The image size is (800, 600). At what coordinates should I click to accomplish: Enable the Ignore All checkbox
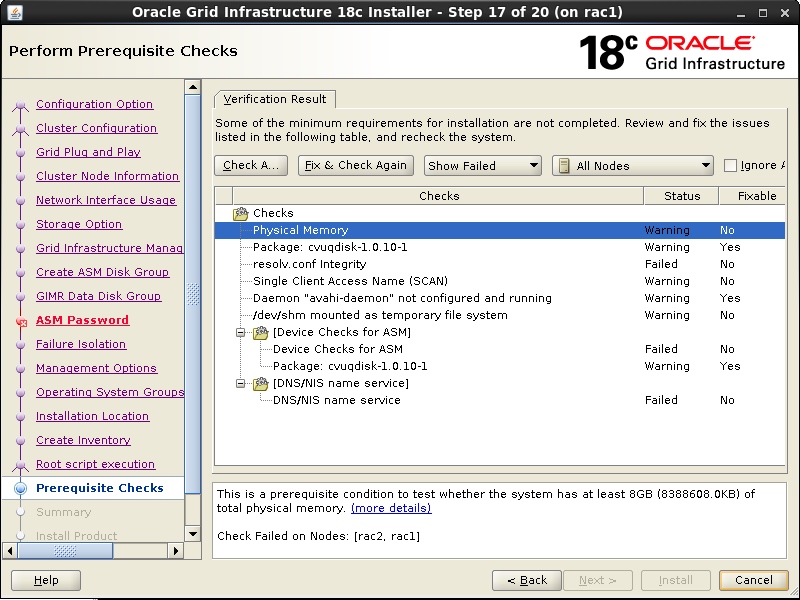click(729, 165)
